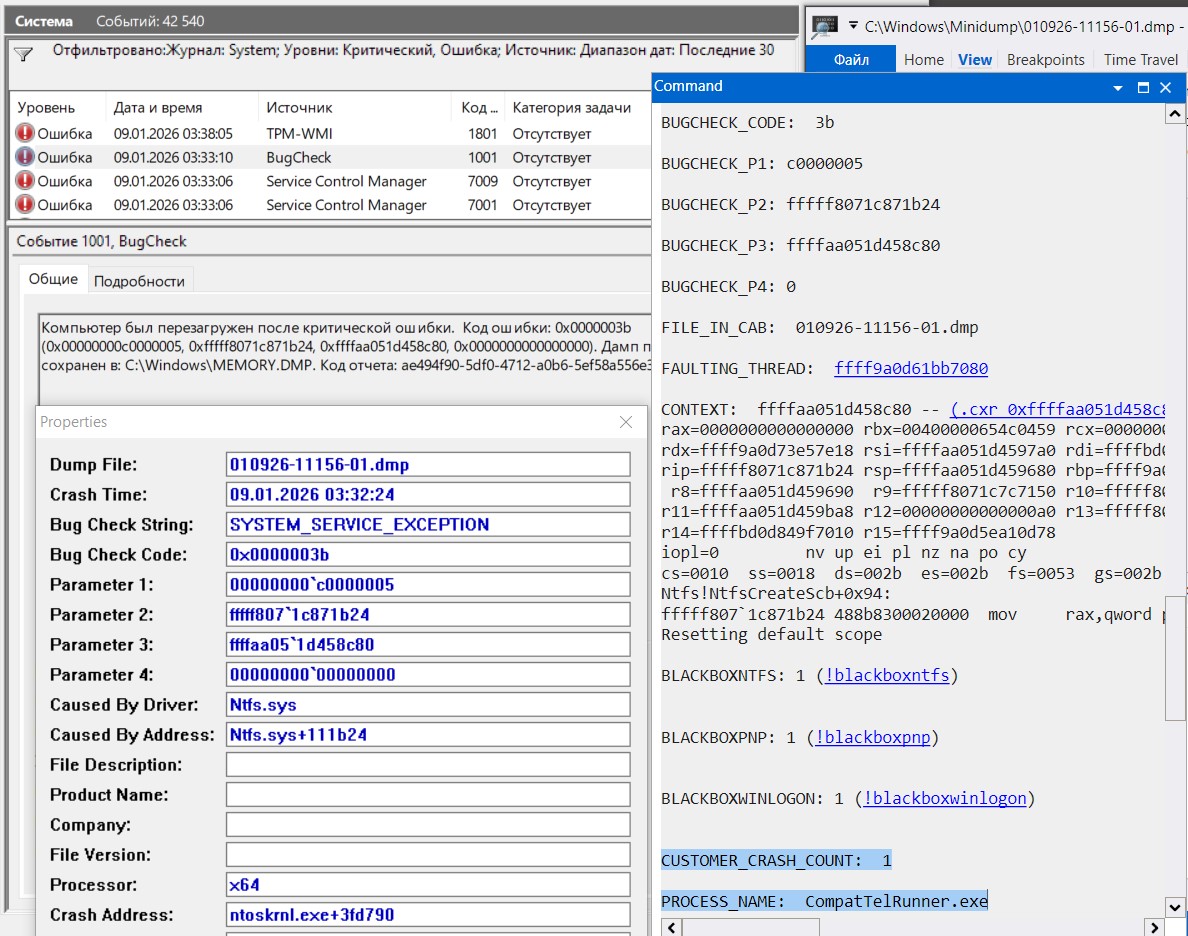Run the !blackboxwinlogon link
The height and width of the screenshot is (936, 1188).
945,799
